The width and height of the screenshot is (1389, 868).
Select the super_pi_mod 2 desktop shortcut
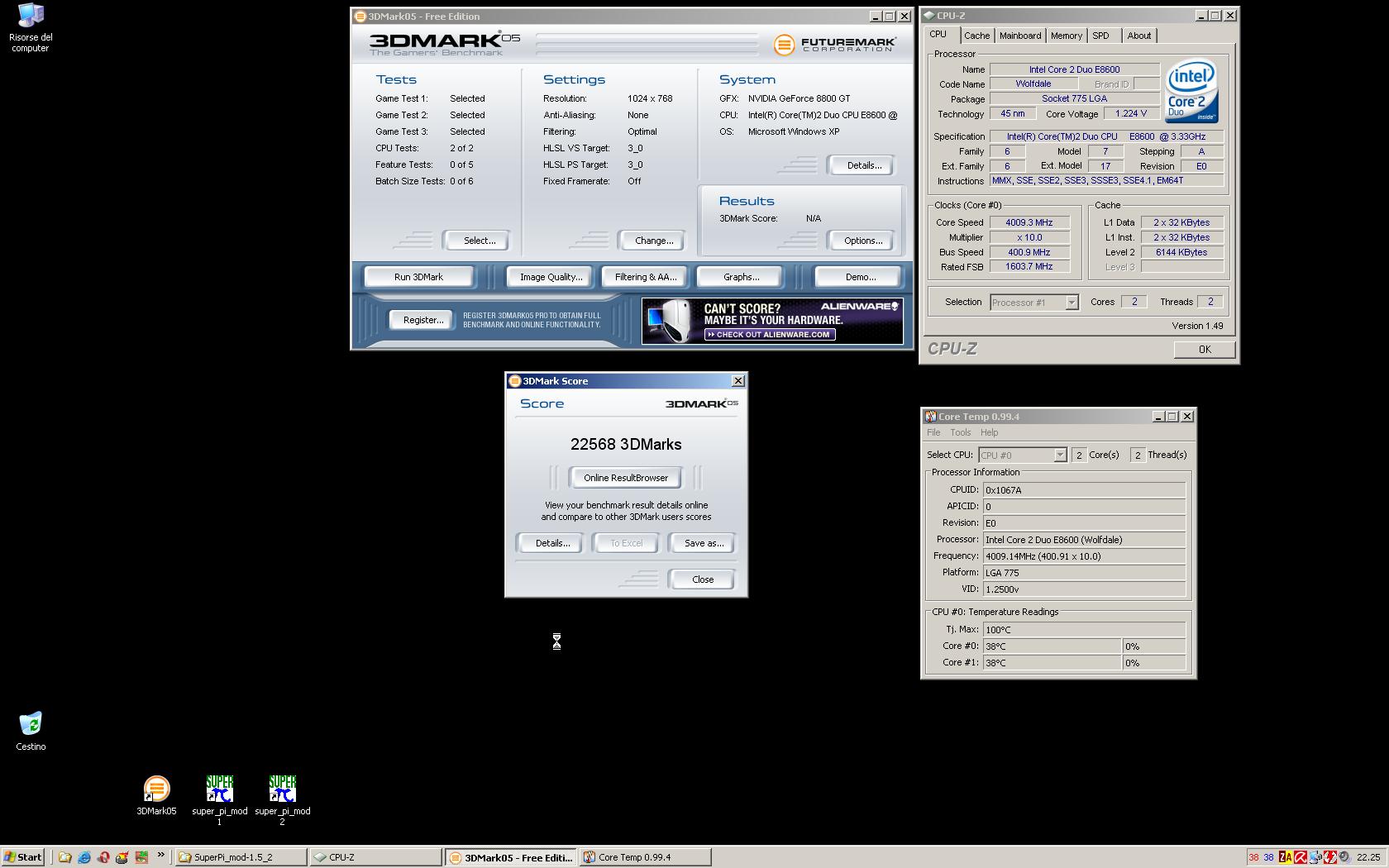[x=282, y=799]
